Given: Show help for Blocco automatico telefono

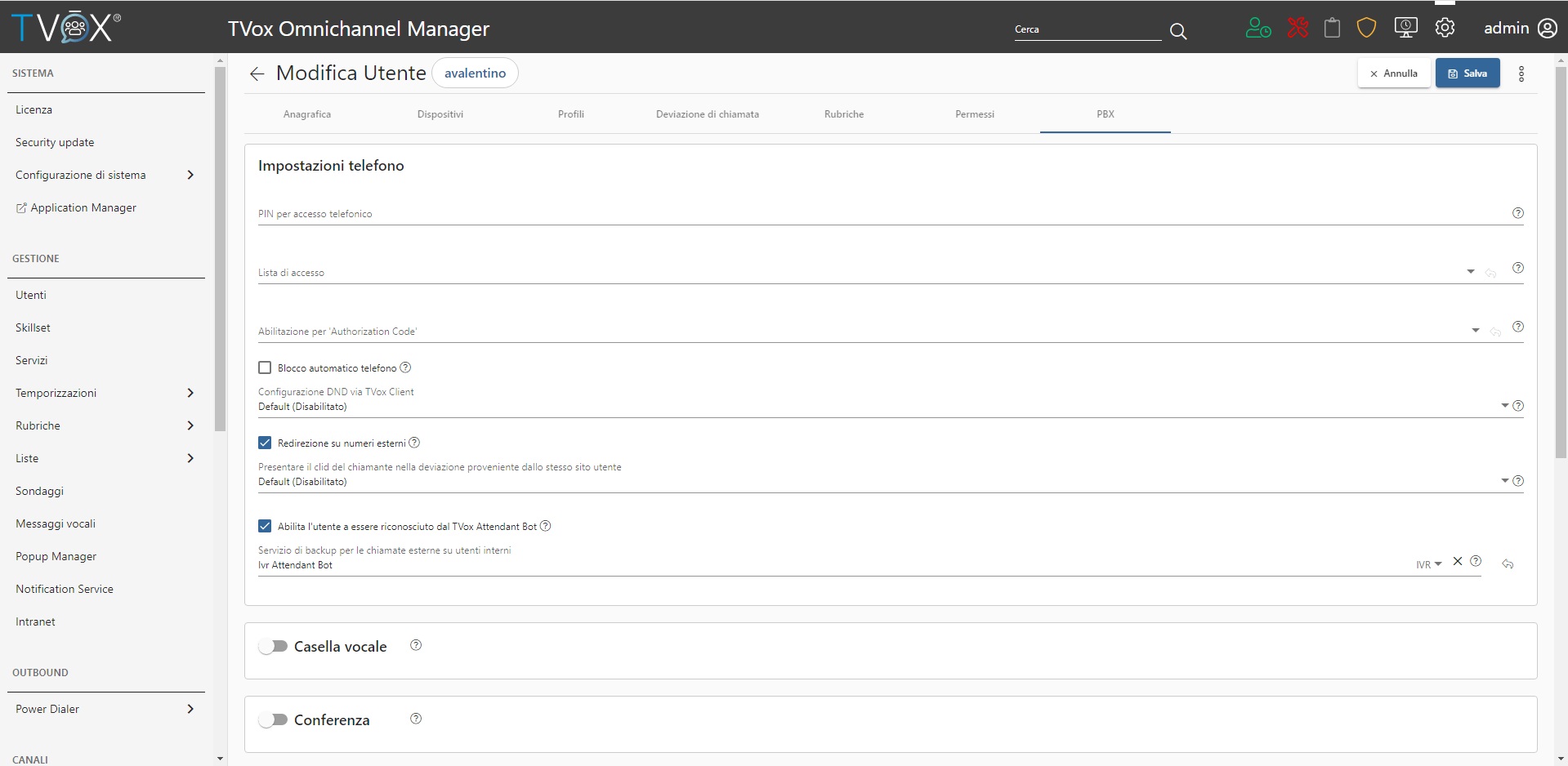Looking at the screenshot, I should point(405,367).
